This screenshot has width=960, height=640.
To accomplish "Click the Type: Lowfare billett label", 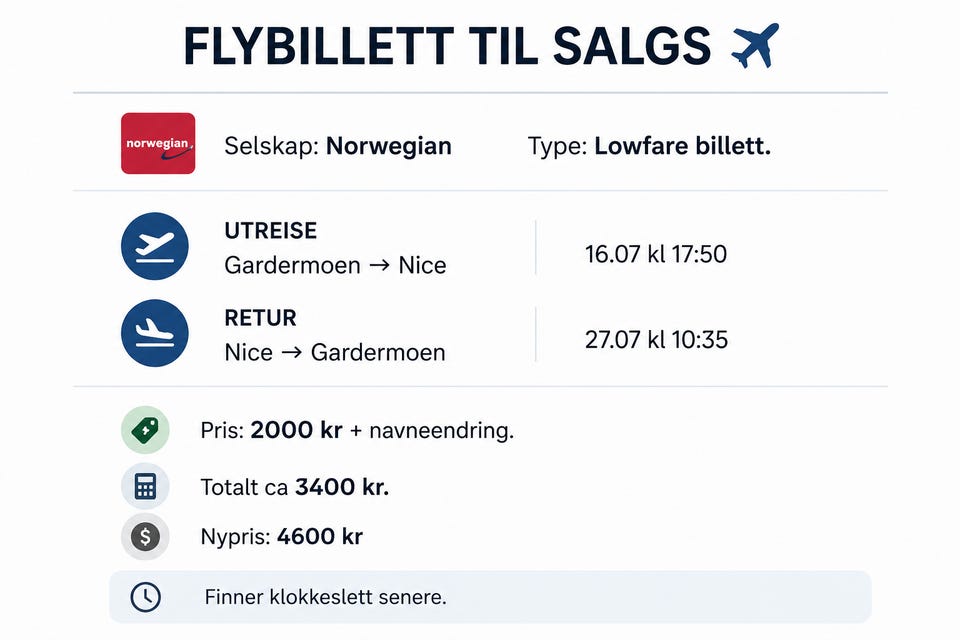I will [649, 146].
